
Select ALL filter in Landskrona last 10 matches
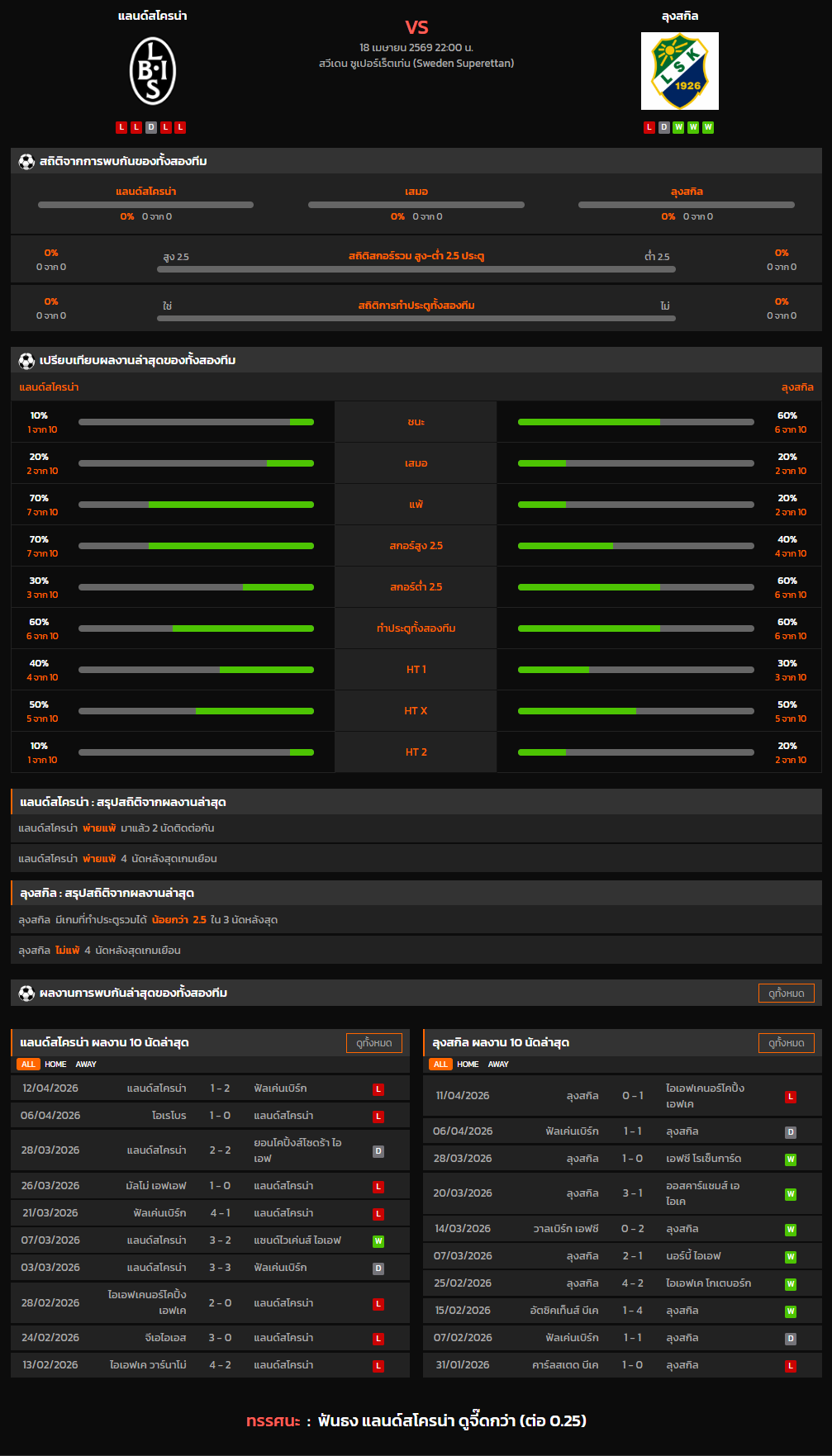click(x=28, y=1065)
